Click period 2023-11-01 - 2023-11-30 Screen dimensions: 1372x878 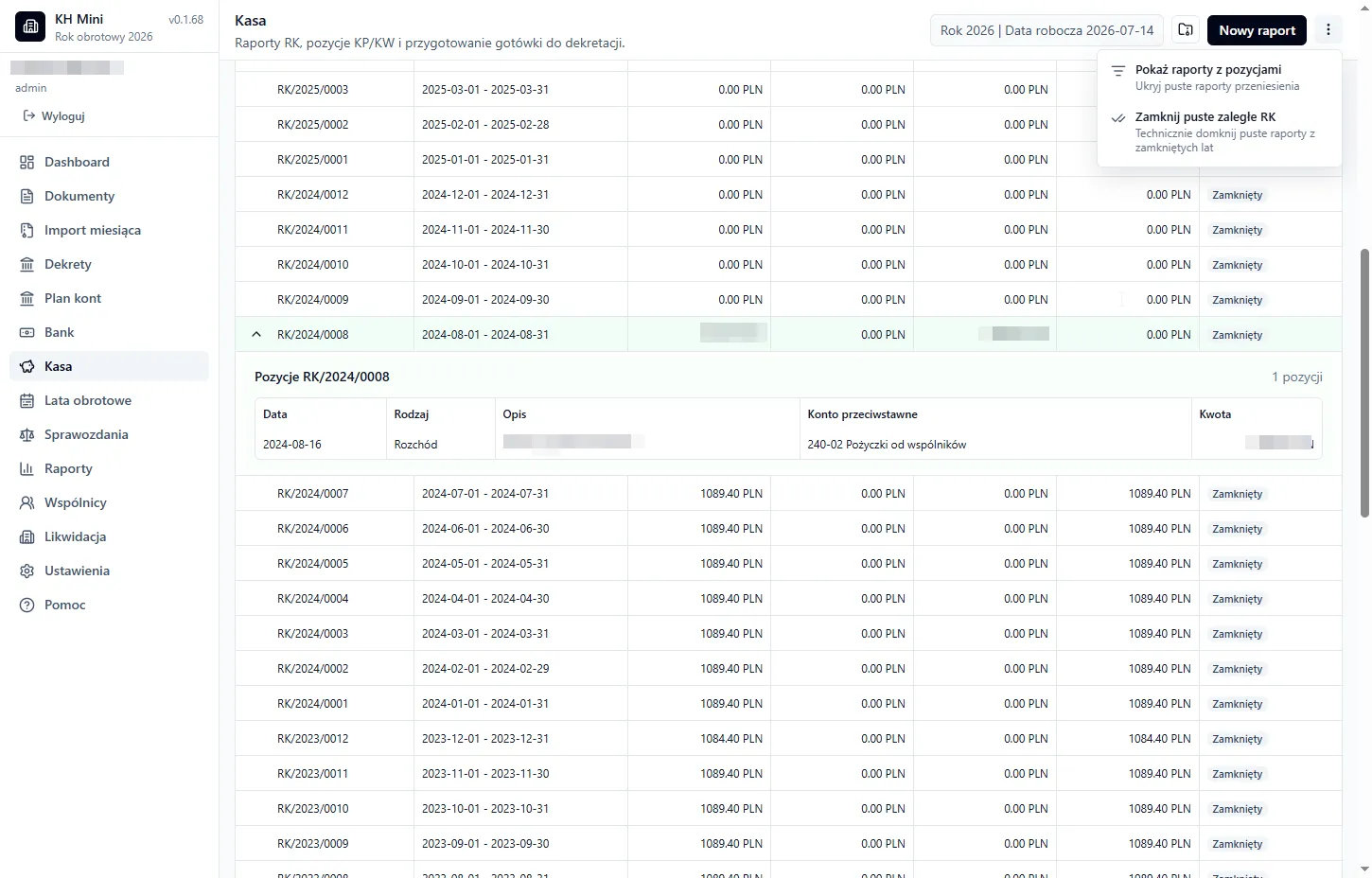click(485, 773)
